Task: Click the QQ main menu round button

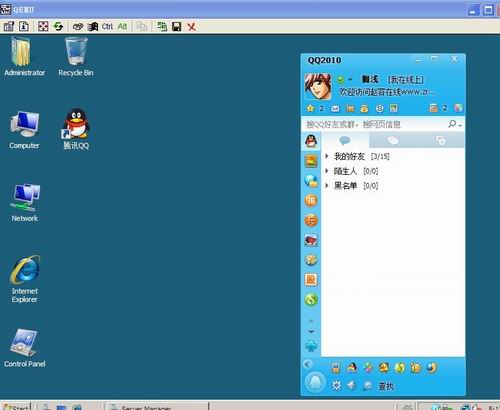Action: [315, 383]
